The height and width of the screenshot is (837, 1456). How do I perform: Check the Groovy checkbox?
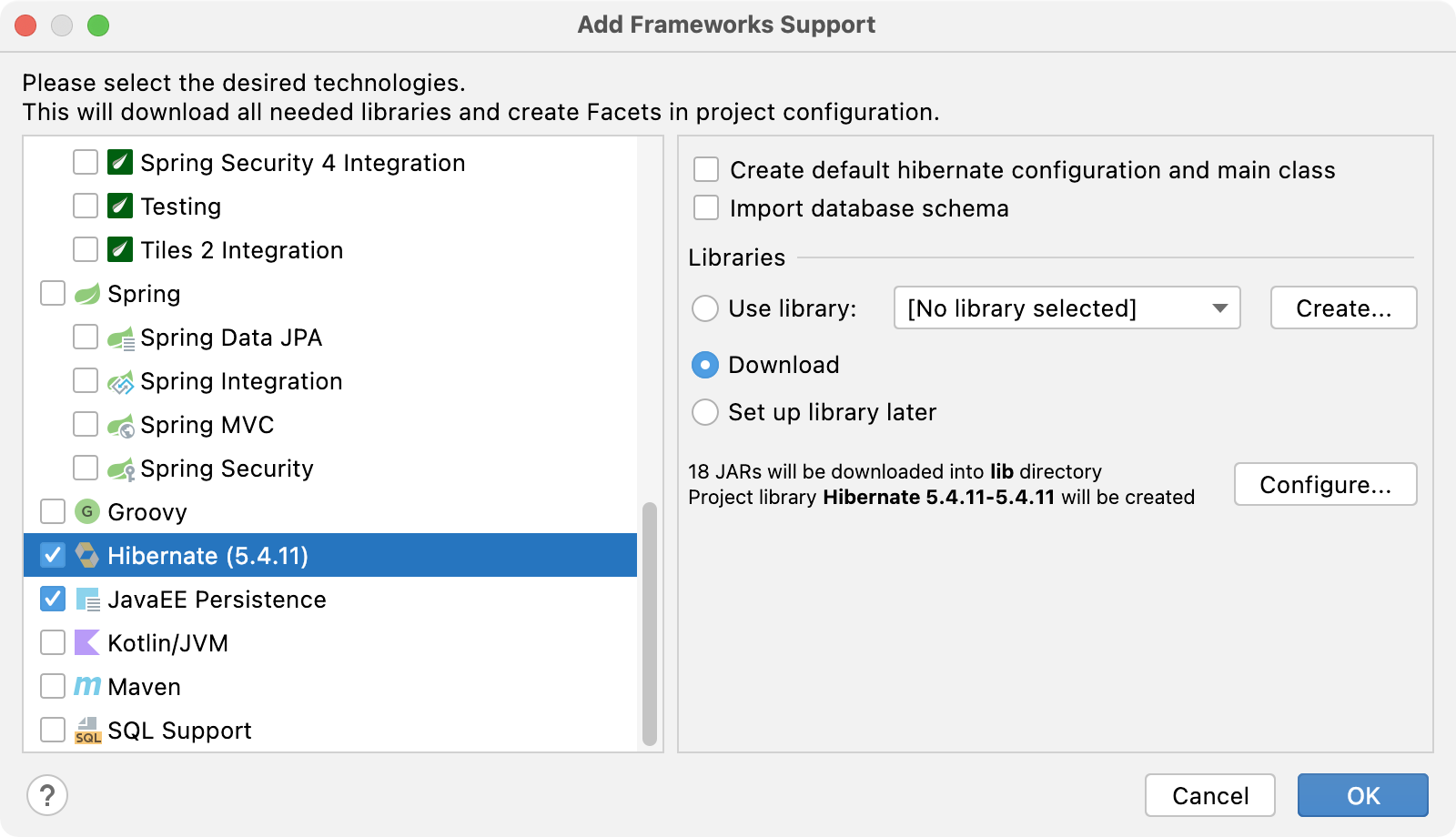coord(53,511)
